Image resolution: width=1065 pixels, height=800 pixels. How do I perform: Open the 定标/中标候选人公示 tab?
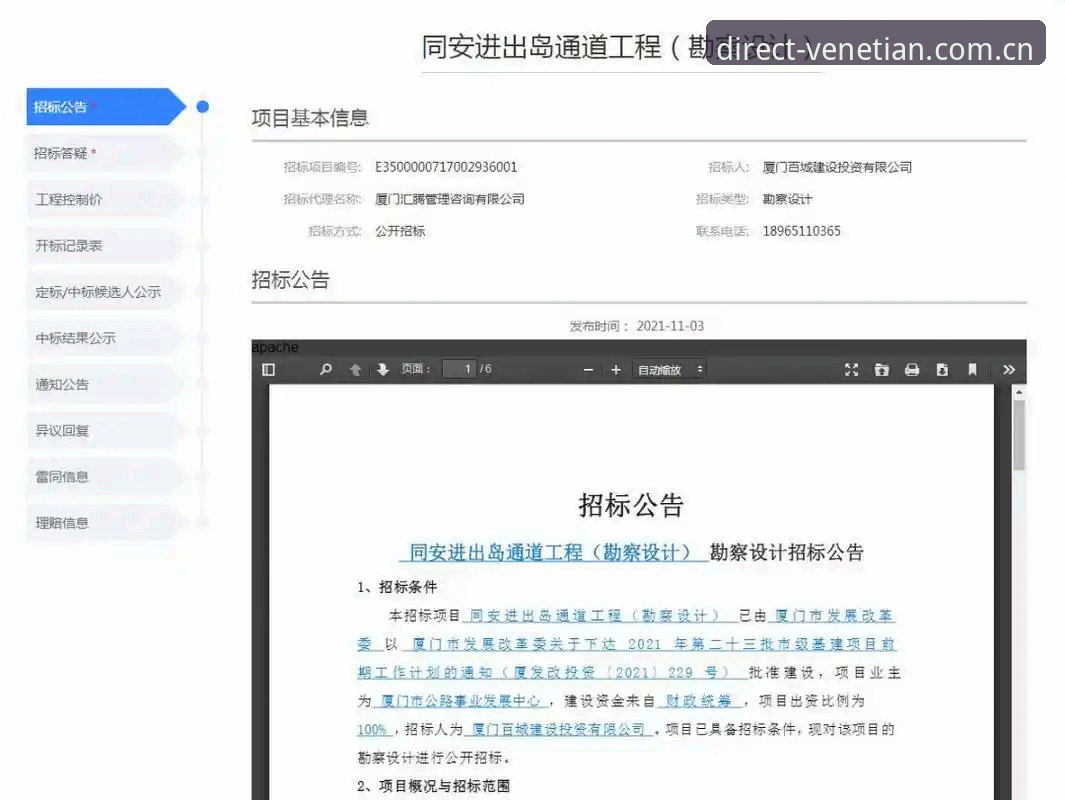coord(105,292)
